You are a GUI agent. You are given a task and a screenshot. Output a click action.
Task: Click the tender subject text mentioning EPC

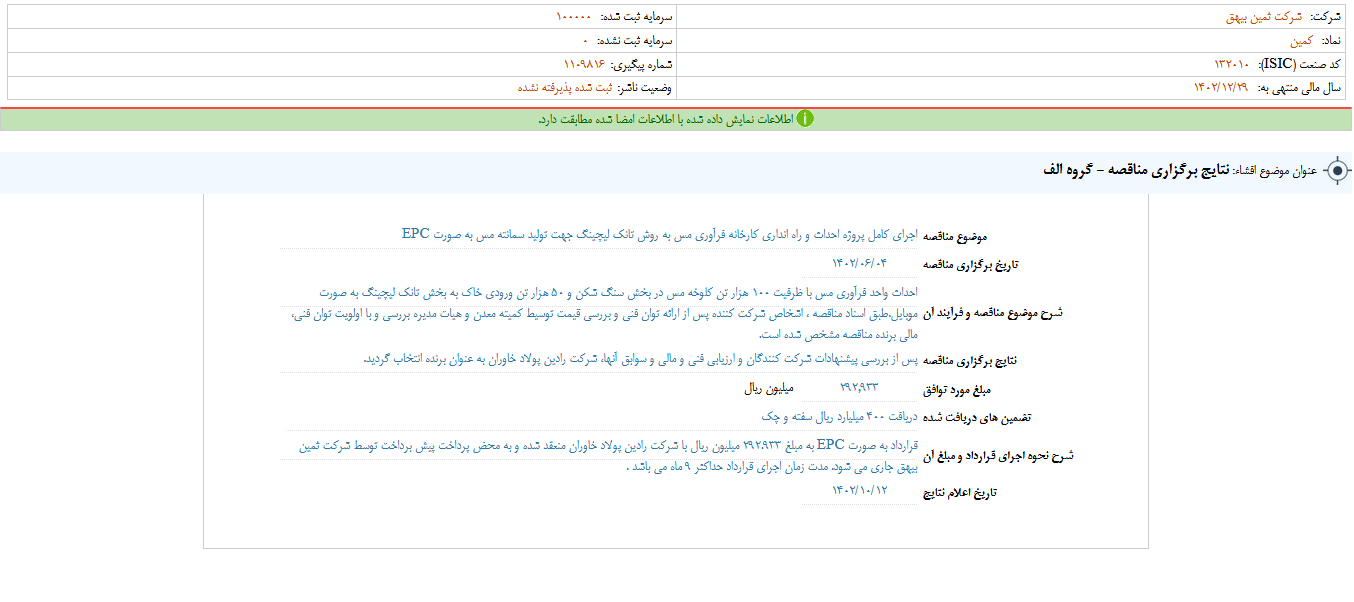tap(659, 234)
